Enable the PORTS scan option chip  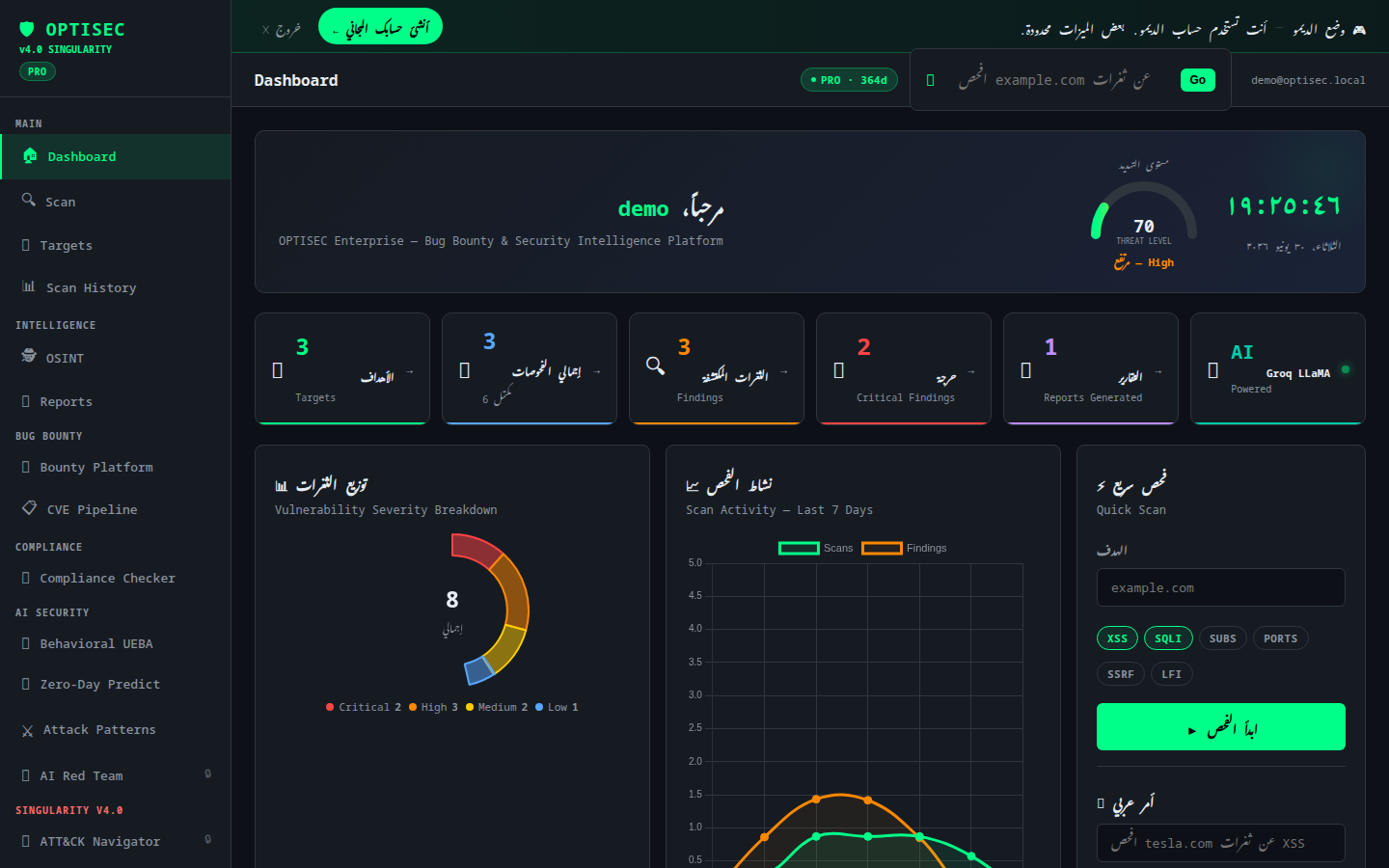coord(1281,638)
